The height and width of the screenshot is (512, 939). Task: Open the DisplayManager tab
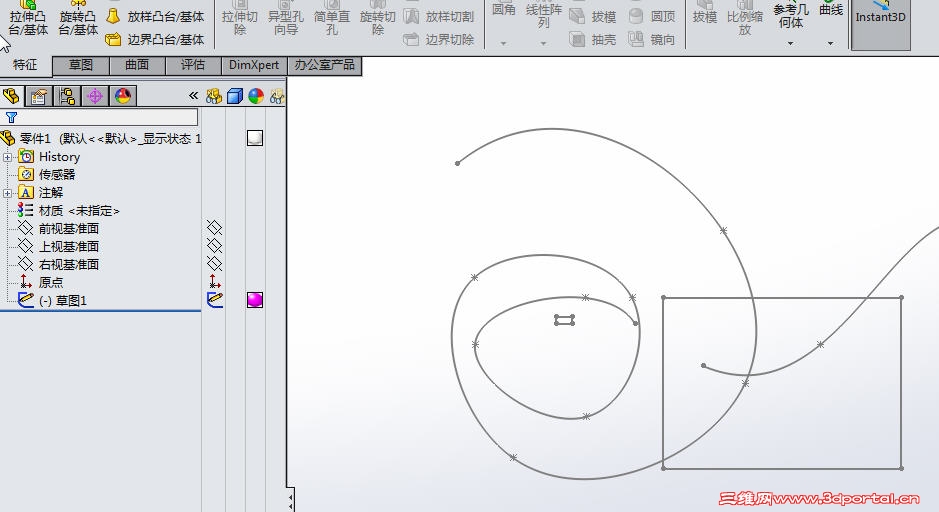(x=123, y=96)
